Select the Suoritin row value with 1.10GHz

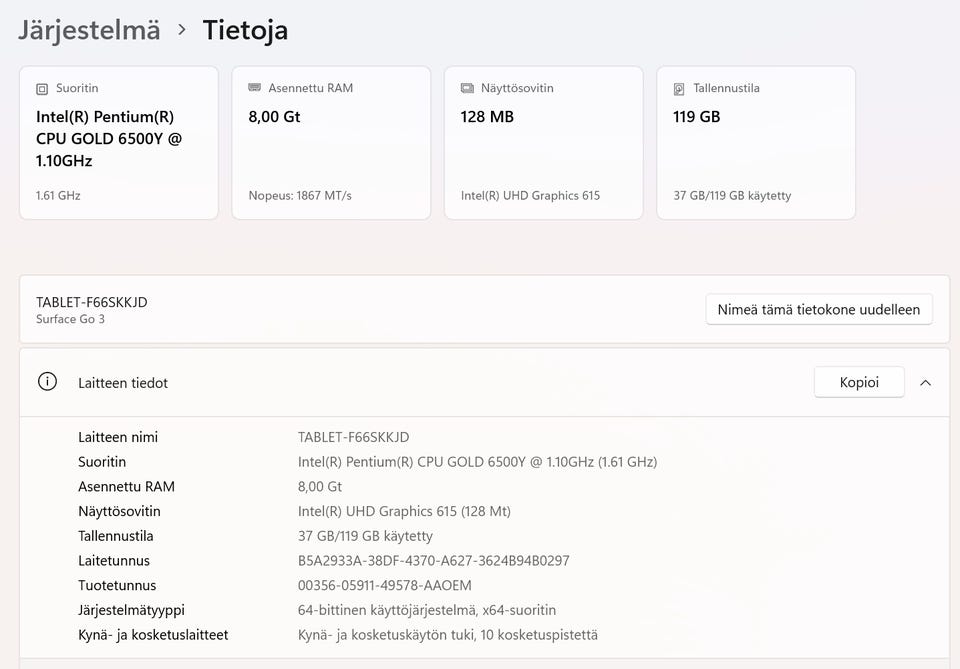(478, 462)
